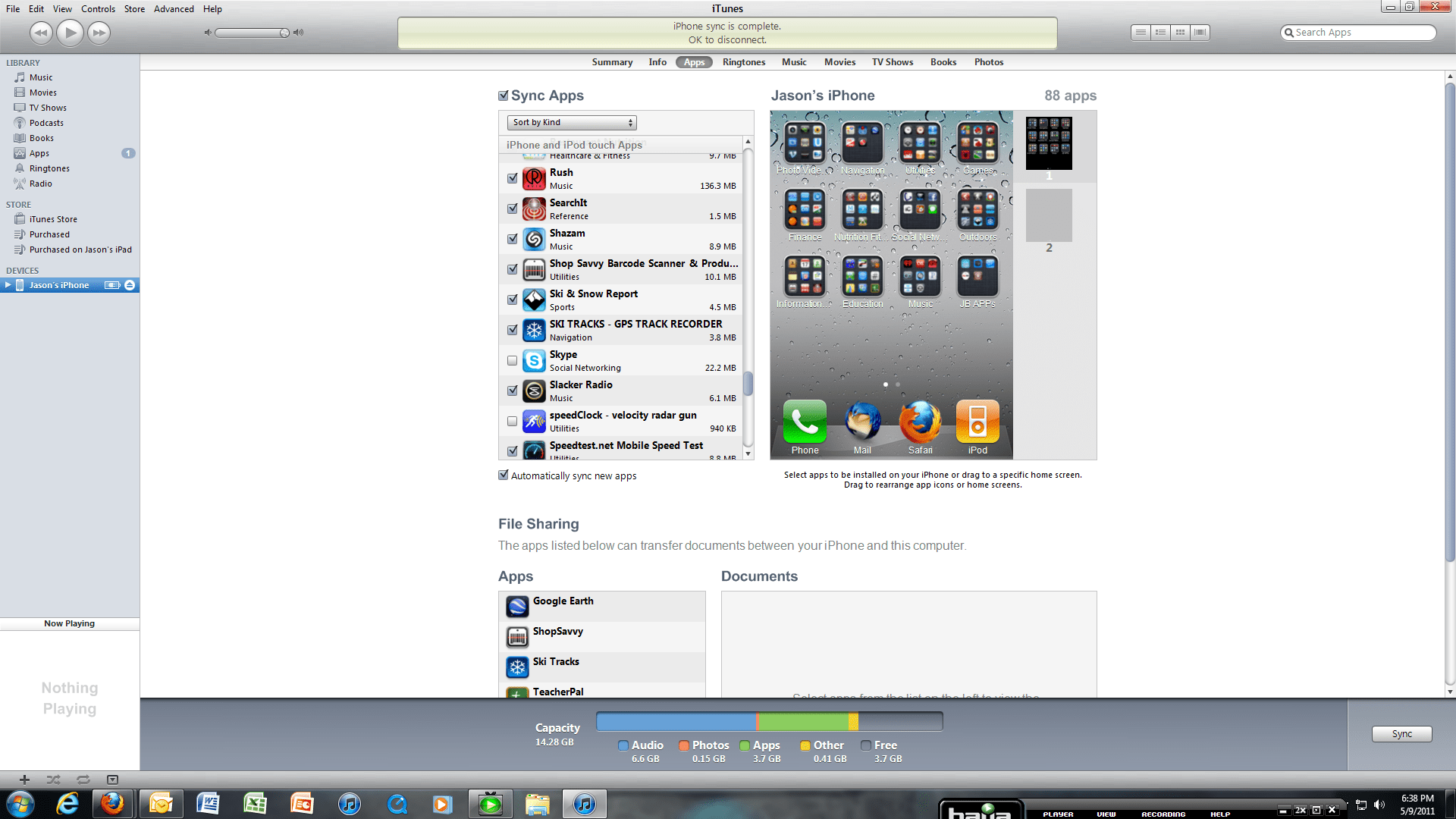
Task: Select the Shop Savvy Barcode Scanner icon
Action: point(534,269)
